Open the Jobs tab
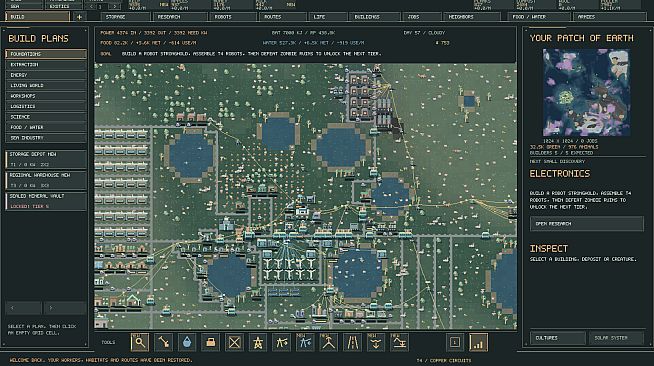 [422, 17]
